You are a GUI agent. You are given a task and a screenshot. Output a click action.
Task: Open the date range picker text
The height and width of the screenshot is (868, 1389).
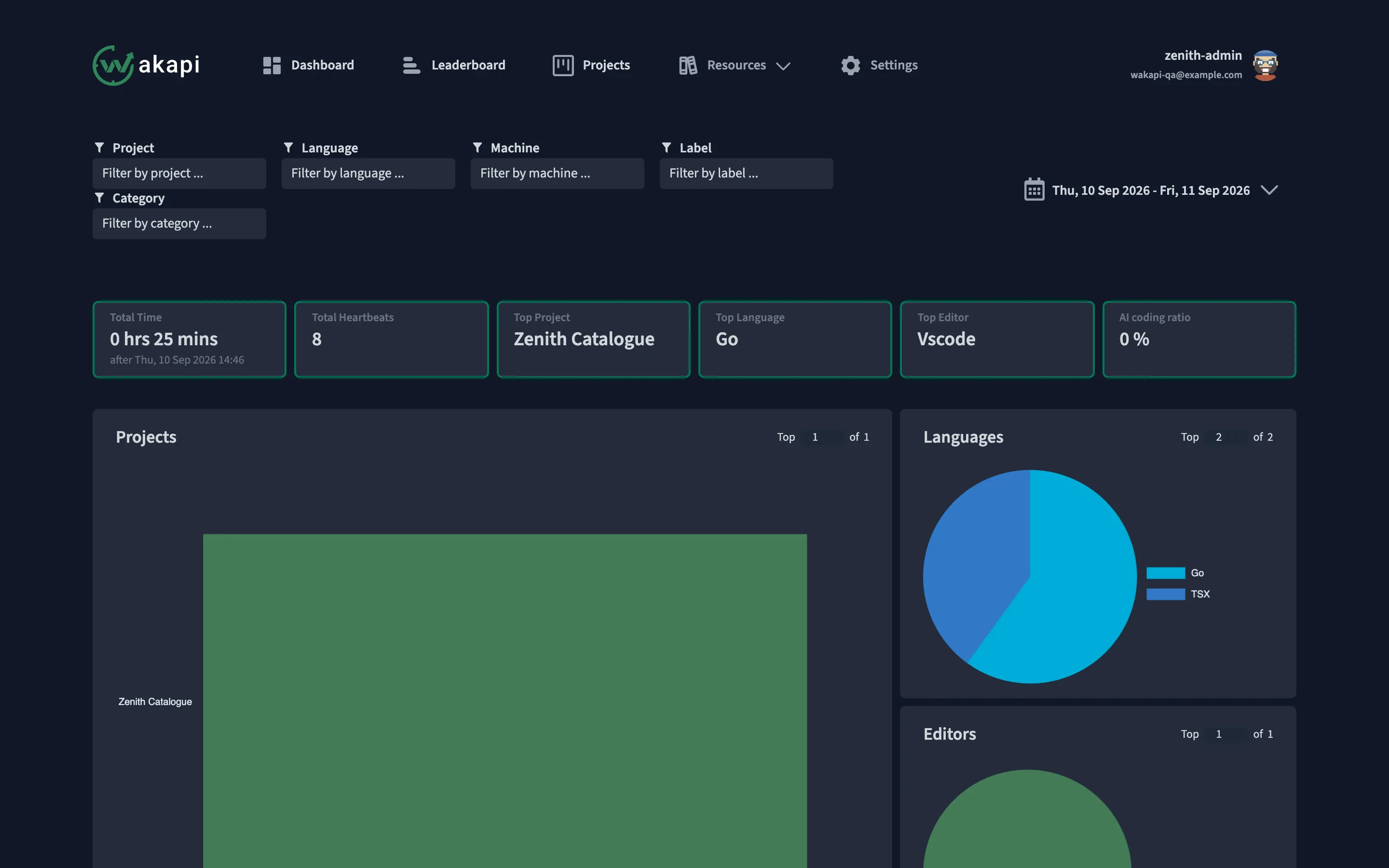[1151, 190]
